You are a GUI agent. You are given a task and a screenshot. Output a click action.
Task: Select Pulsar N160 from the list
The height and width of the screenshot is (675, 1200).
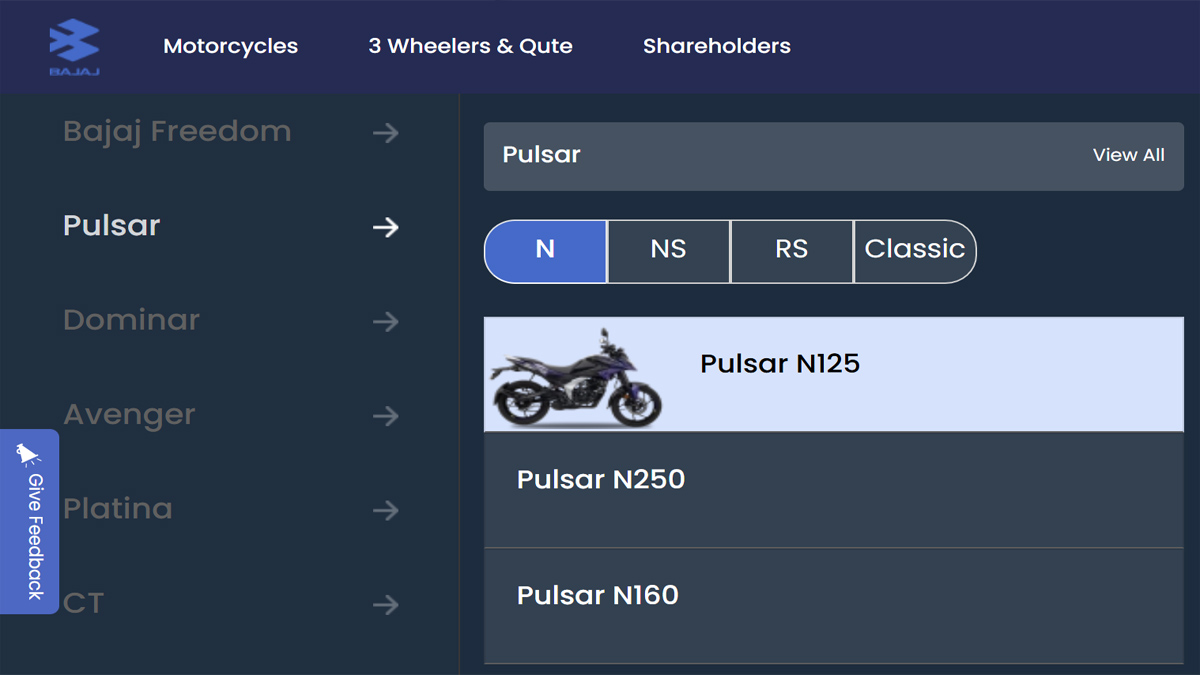point(834,606)
